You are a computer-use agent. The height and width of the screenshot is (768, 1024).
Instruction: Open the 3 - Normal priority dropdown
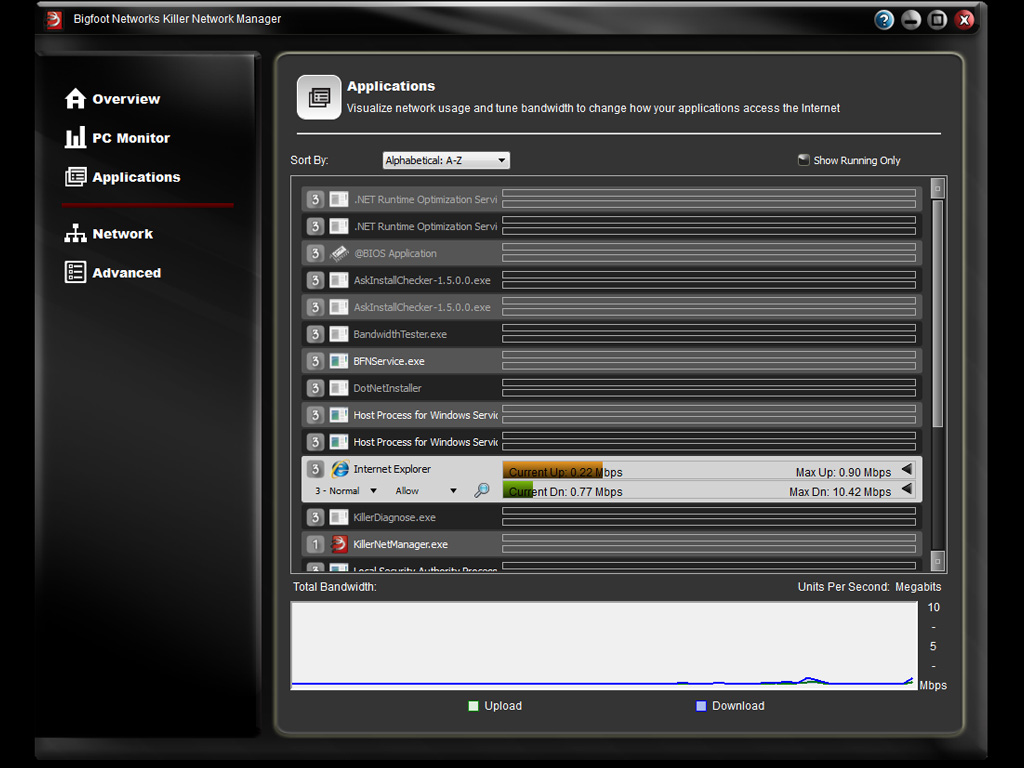click(x=346, y=490)
